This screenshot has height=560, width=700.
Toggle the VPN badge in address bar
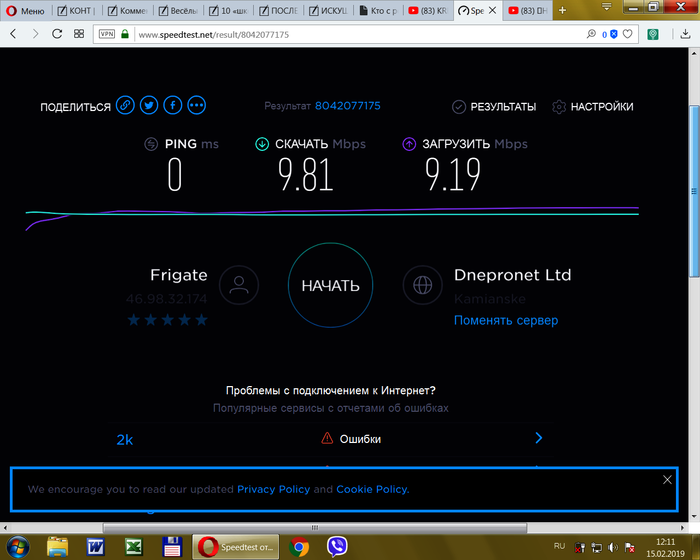tap(107, 34)
